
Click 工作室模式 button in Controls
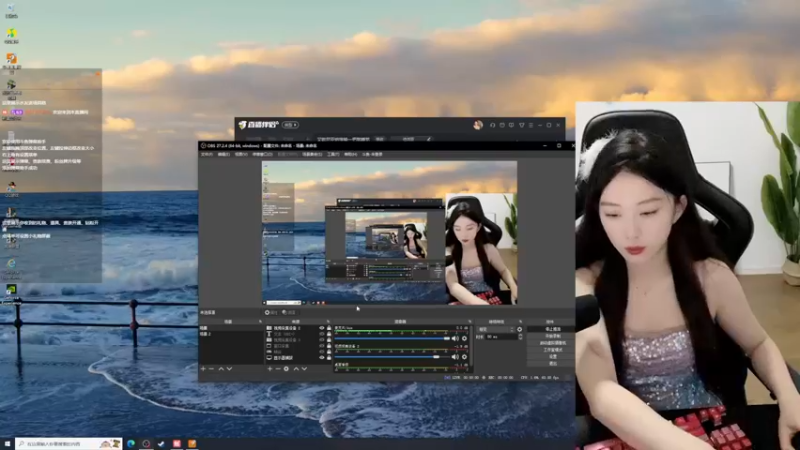551,350
